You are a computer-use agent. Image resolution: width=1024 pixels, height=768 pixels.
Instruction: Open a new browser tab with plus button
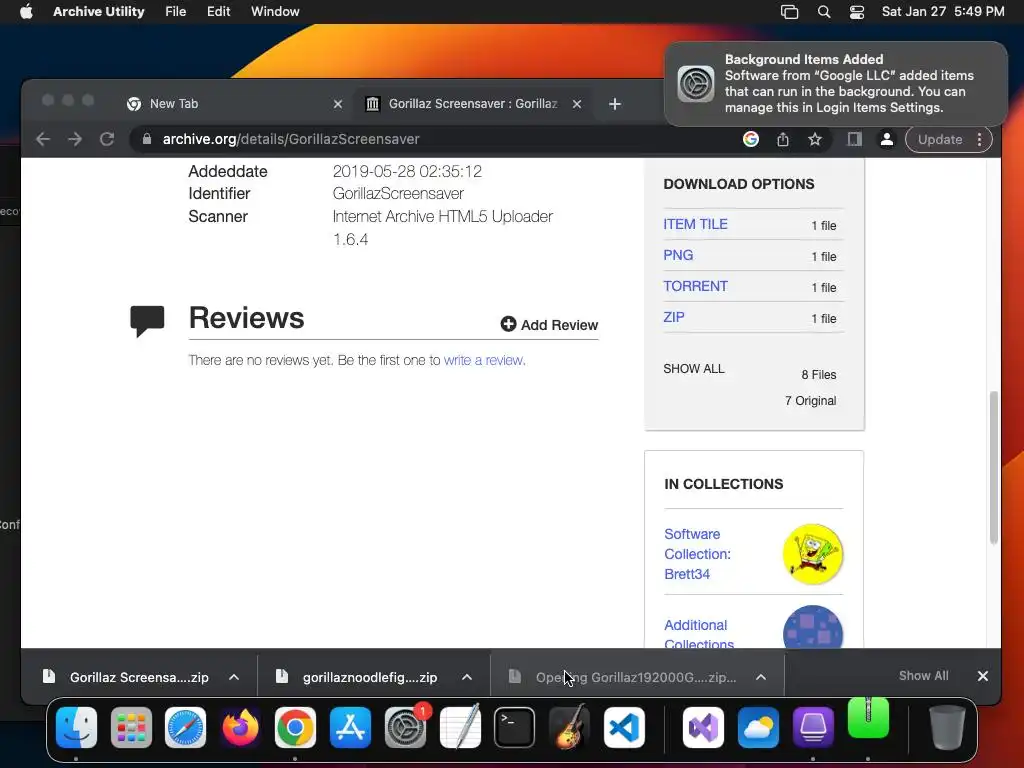[615, 104]
